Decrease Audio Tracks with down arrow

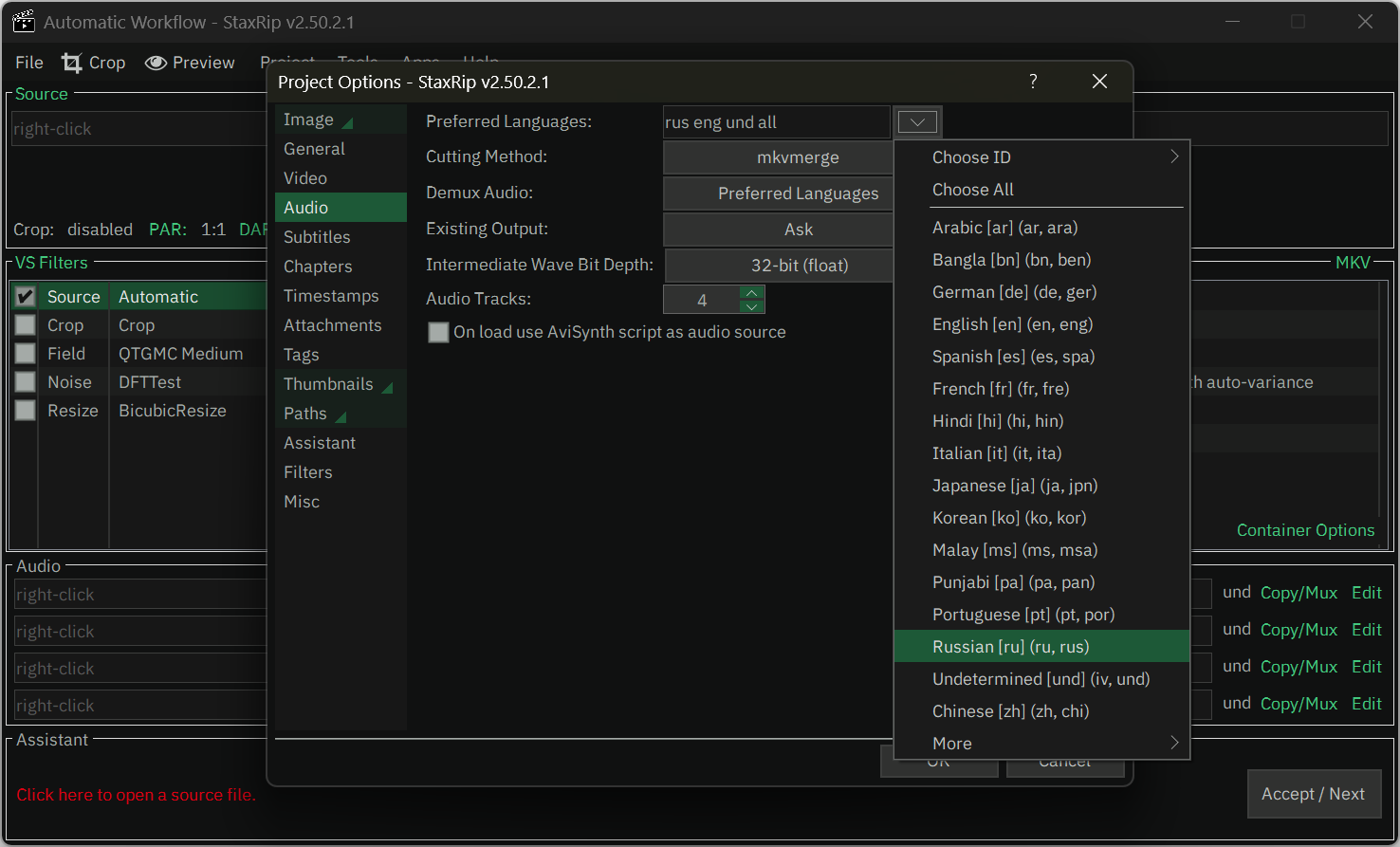click(x=751, y=306)
